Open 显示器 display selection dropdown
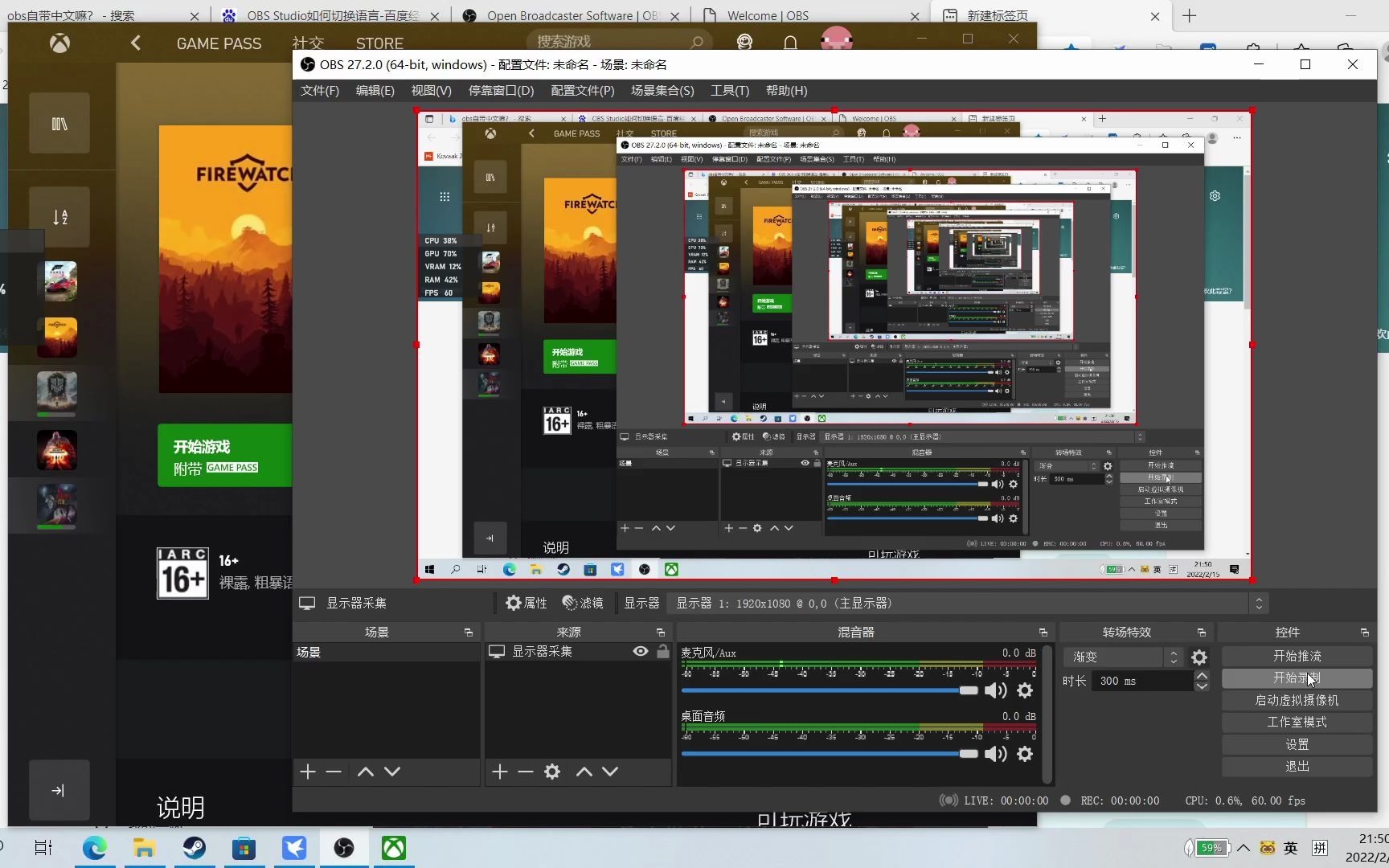Screen dimensions: 1389x868 [969, 604]
